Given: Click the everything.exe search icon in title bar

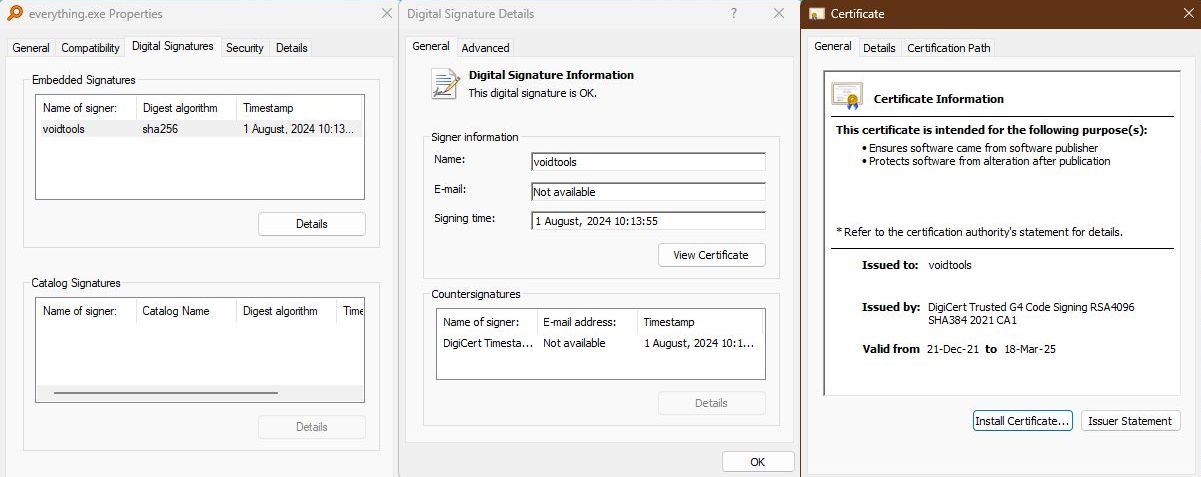Looking at the screenshot, I should pyautogui.click(x=15, y=14).
